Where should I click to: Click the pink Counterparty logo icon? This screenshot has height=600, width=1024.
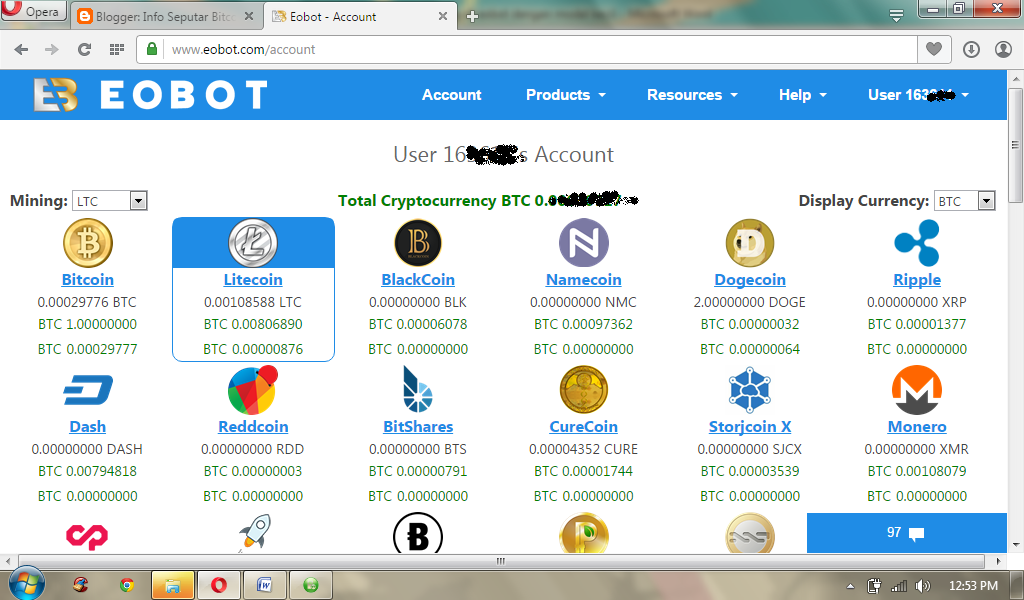point(87,536)
